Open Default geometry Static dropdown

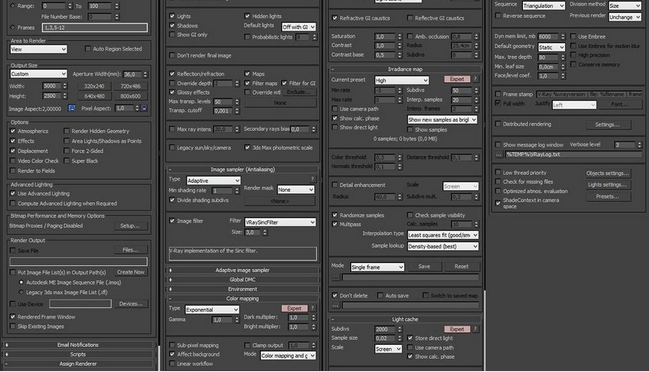tap(551, 48)
